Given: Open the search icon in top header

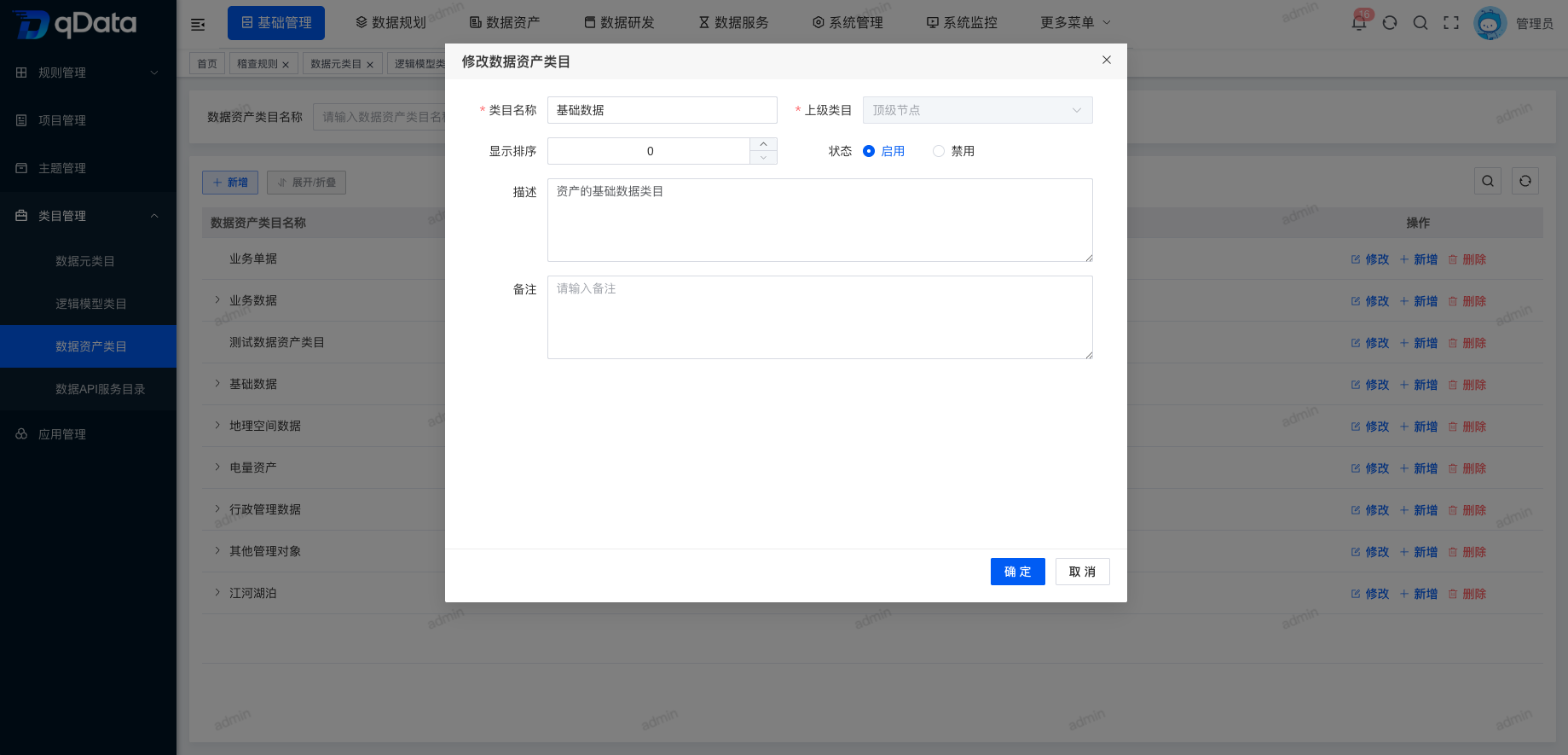Looking at the screenshot, I should 1420,23.
